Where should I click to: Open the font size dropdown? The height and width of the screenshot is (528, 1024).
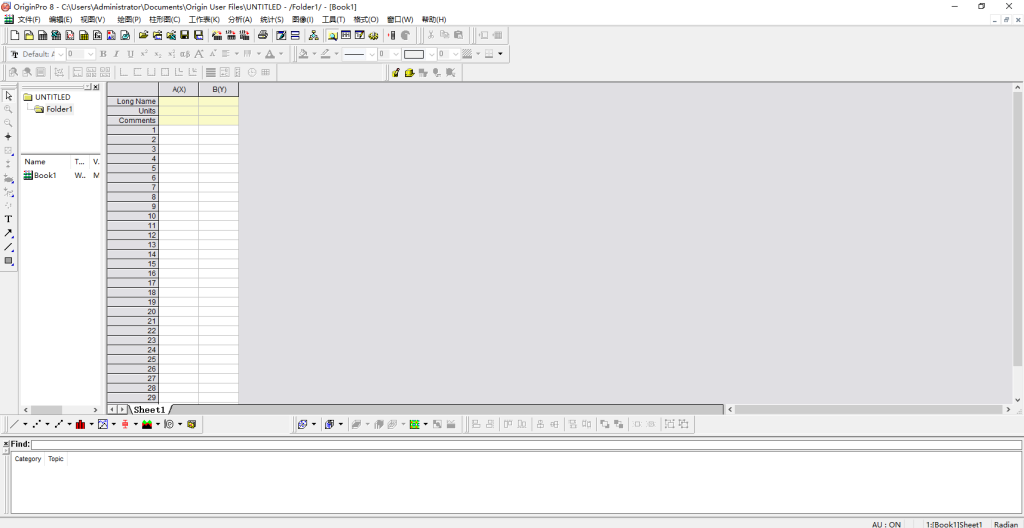[x=90, y=54]
